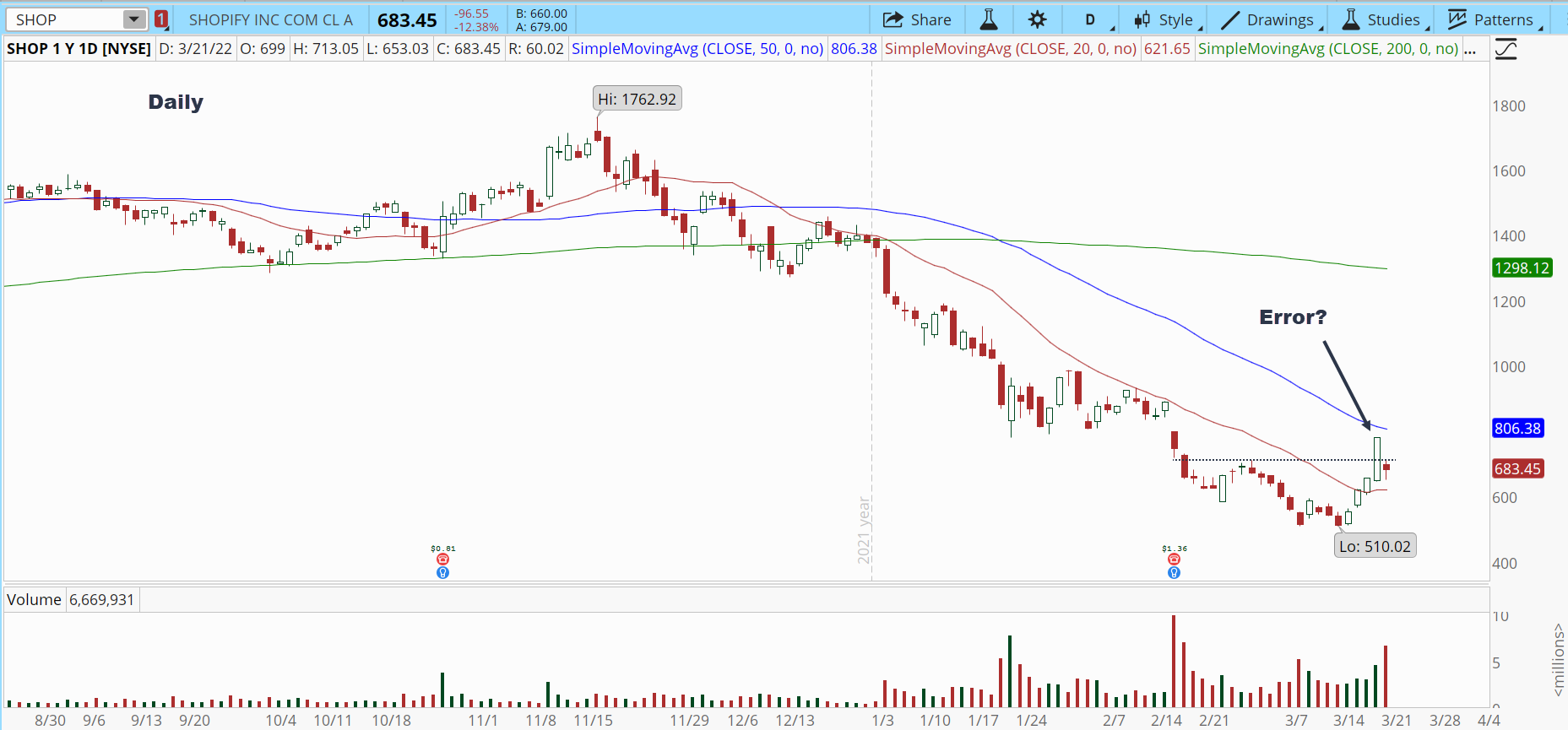Screen dimensions: 1568x730
Task: Click the red 683.45 price axis label
Action: coord(1518,469)
